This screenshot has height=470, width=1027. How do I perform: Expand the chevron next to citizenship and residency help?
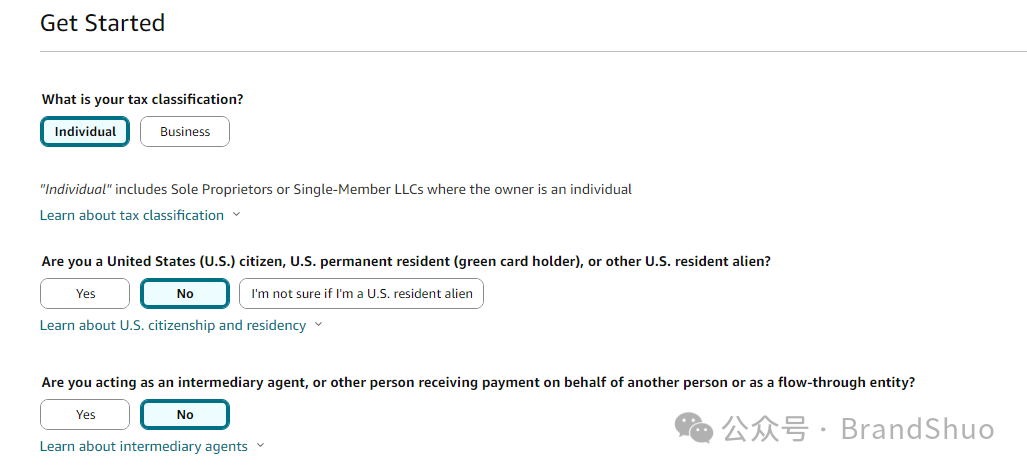[x=319, y=325]
